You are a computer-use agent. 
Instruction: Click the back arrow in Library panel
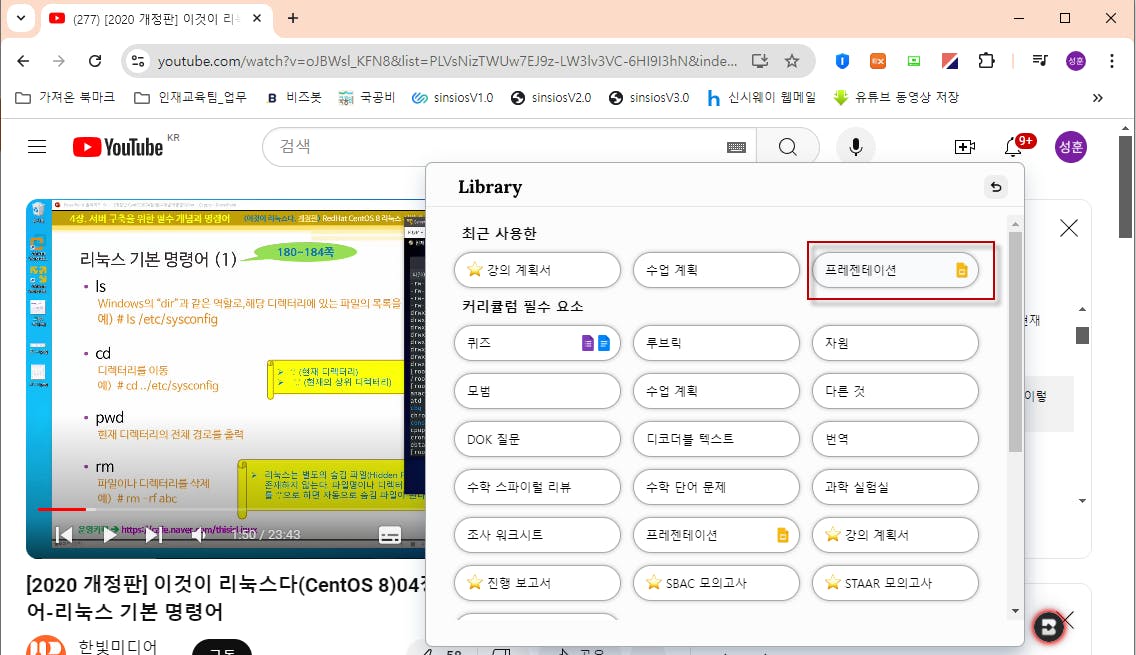(995, 187)
